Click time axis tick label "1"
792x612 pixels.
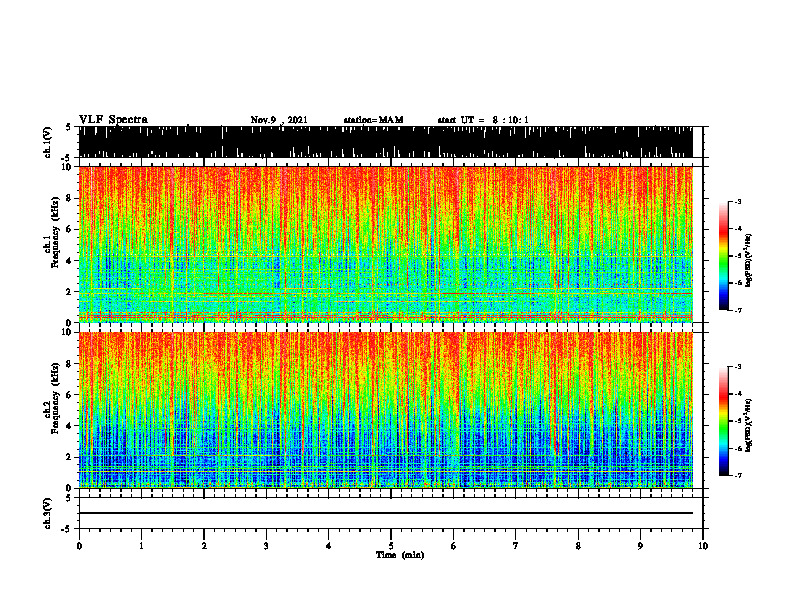(x=141, y=546)
